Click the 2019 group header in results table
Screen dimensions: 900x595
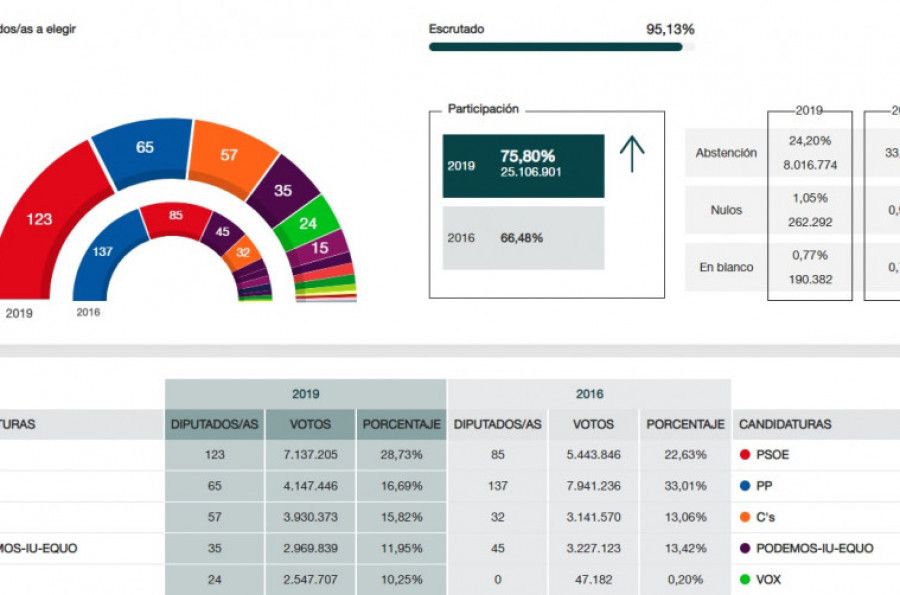[x=305, y=394]
